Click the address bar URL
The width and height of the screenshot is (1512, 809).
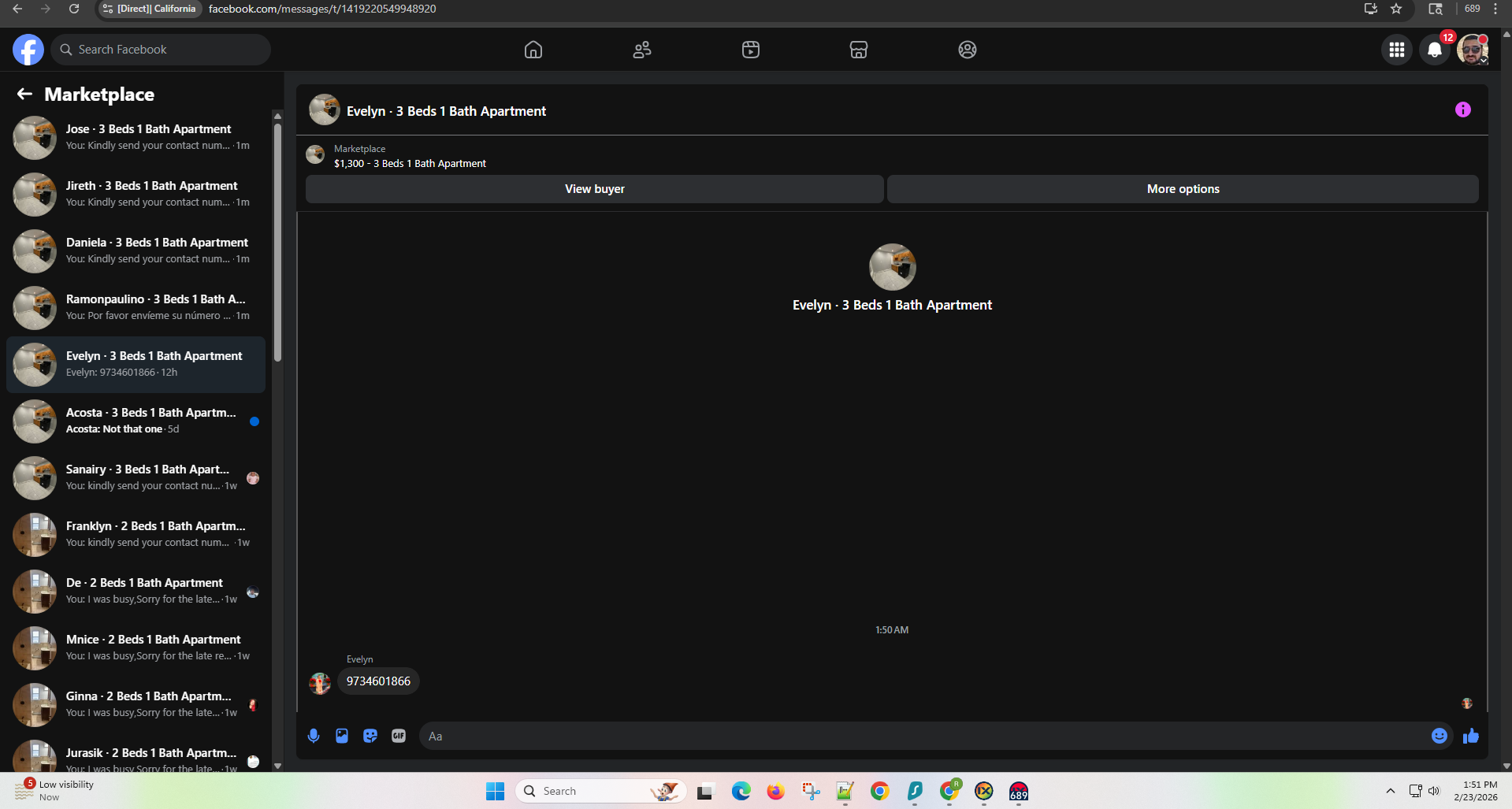point(322,9)
